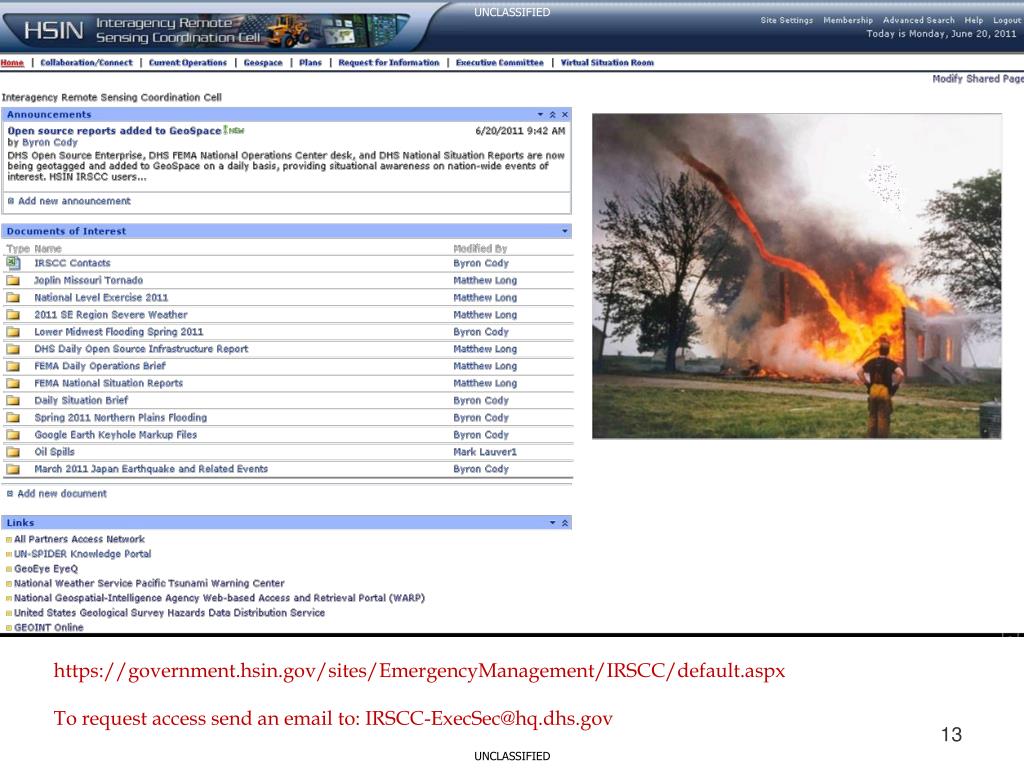Open the Plans navigation item

(x=310, y=63)
